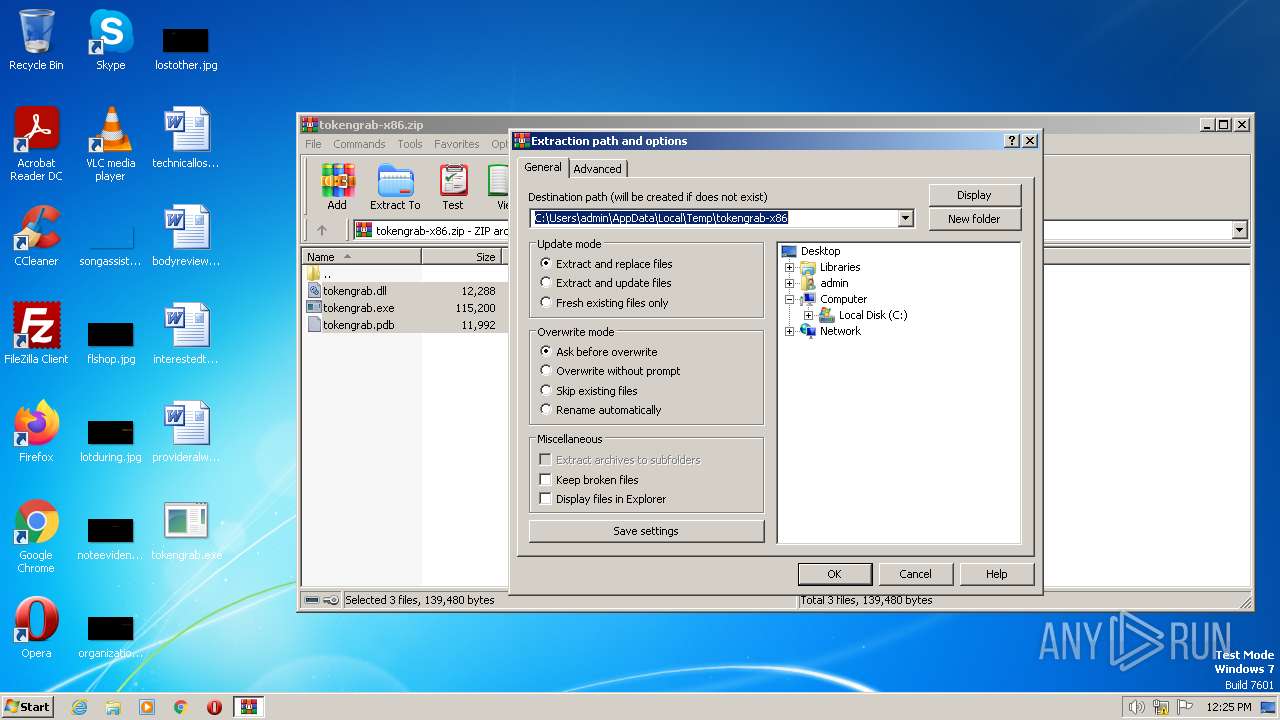Open WinRAR address bar dropdown arrow
Image resolution: width=1280 pixels, height=720 pixels.
(1239, 230)
